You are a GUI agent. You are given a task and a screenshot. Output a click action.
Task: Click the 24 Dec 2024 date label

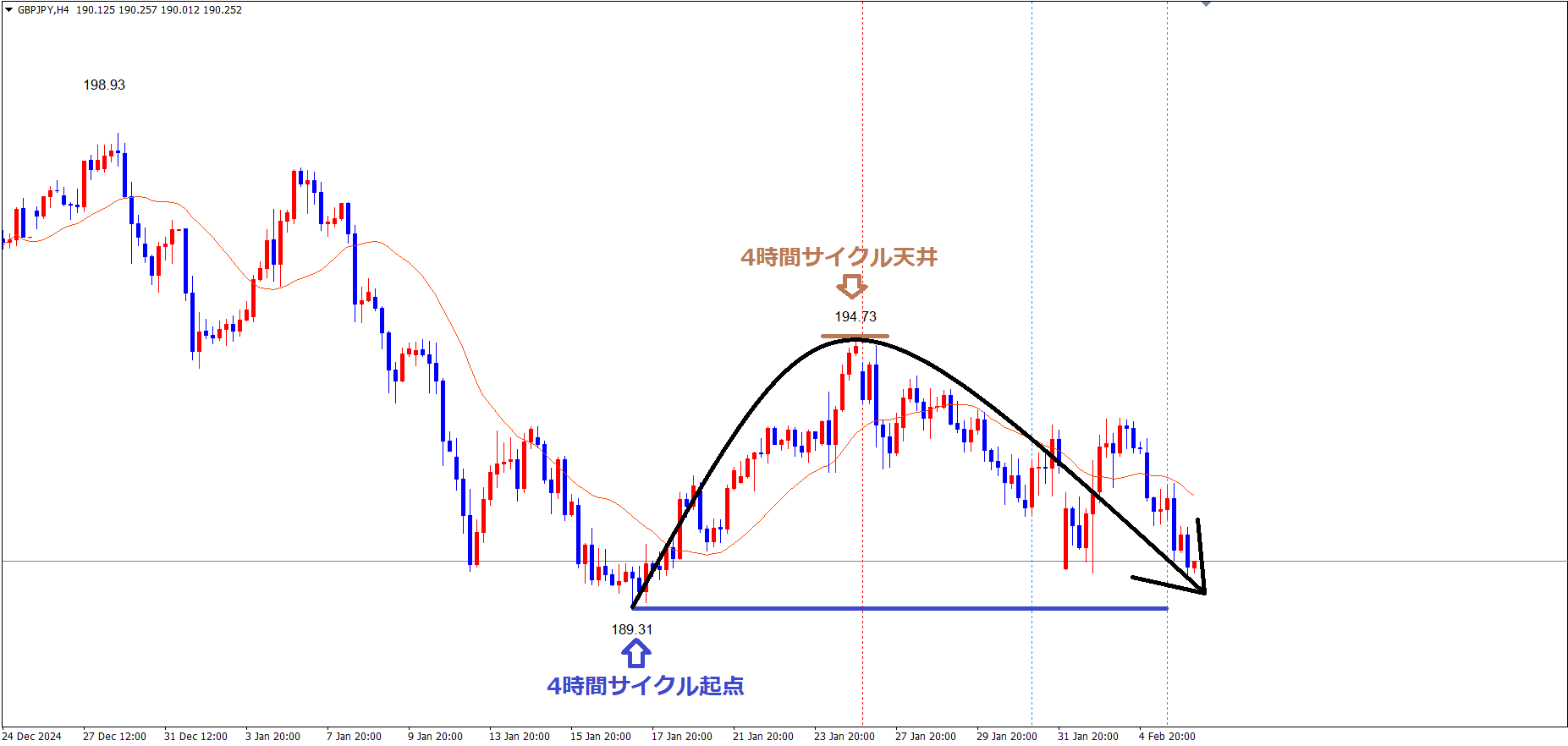[x=32, y=737]
